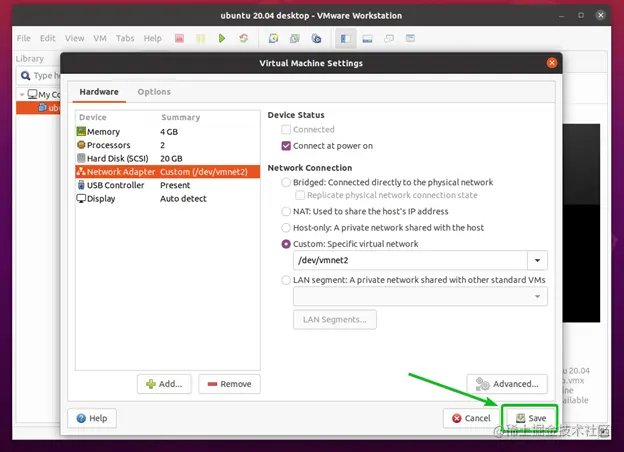Open the VM menu

[100, 38]
